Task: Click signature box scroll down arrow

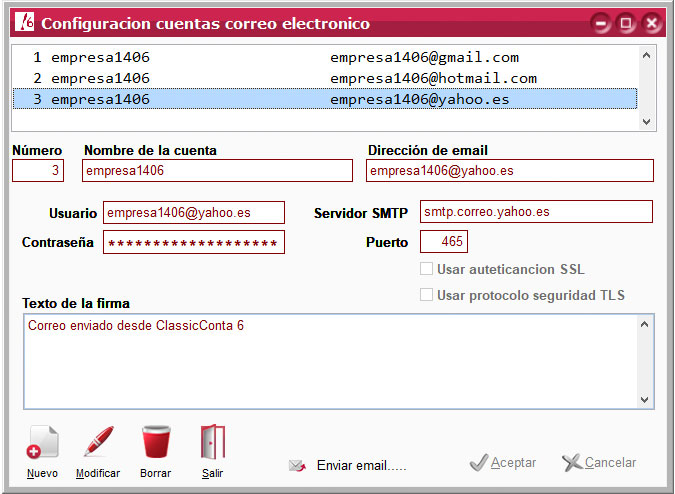Action: coord(644,400)
